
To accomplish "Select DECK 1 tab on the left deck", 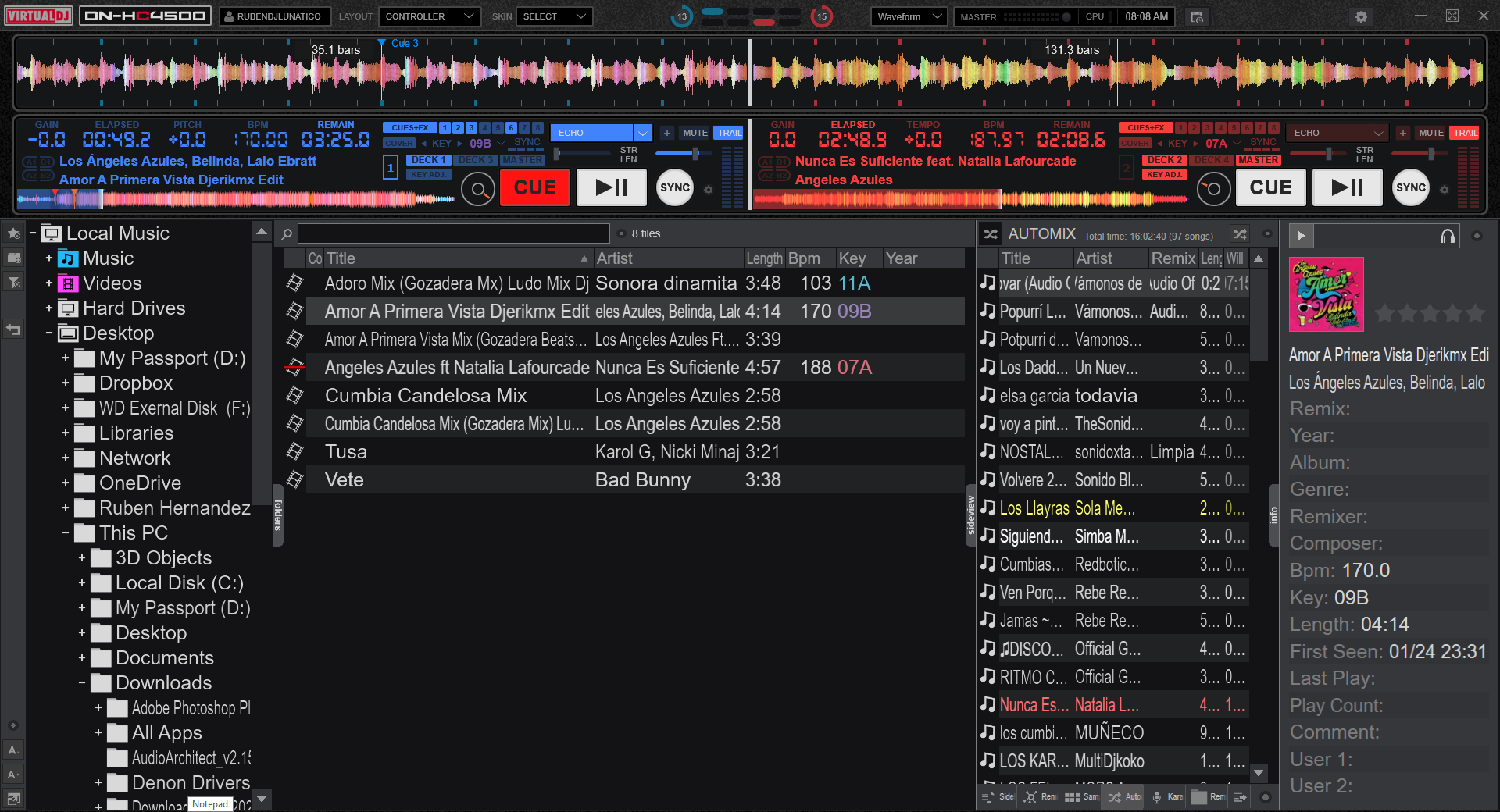I will 428,160.
